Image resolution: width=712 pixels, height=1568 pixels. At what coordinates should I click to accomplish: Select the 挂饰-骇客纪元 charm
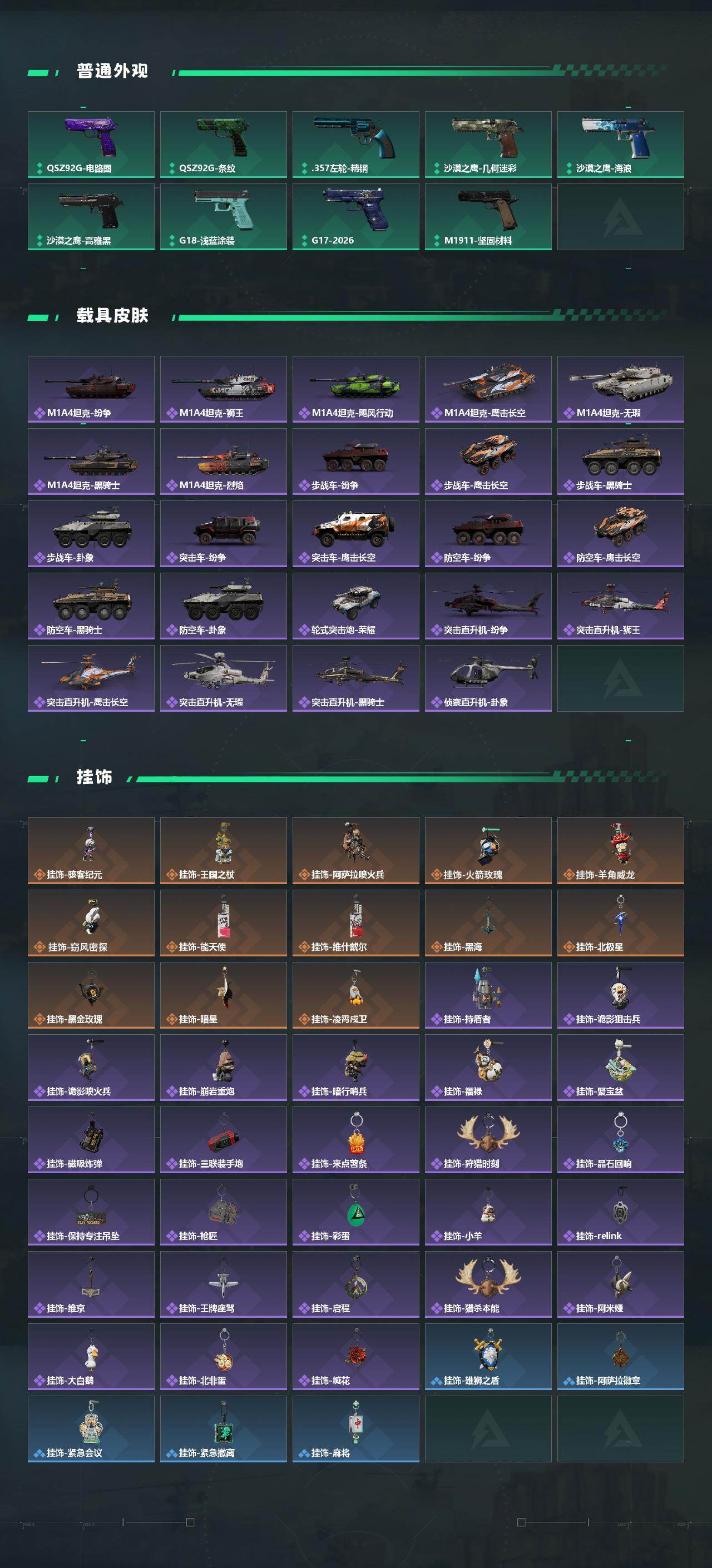pyautogui.click(x=91, y=850)
